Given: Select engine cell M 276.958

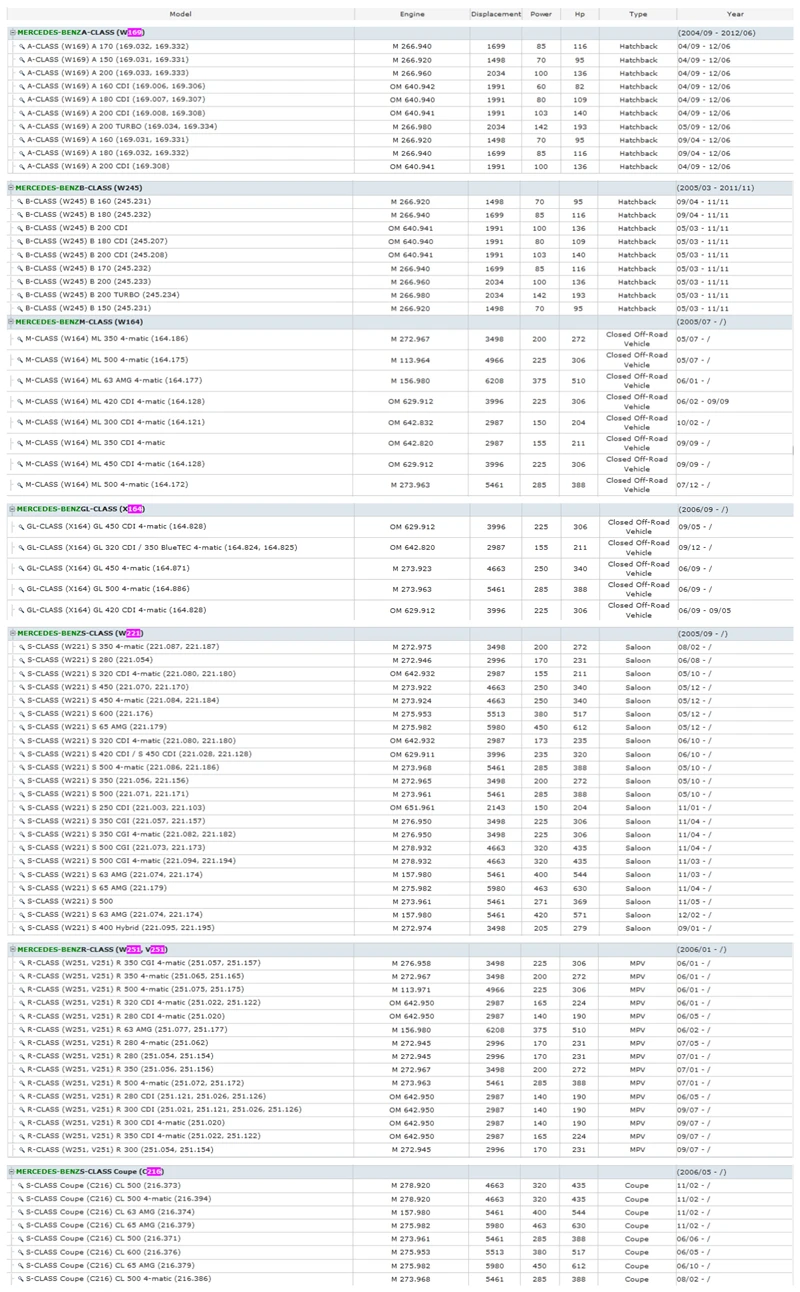Looking at the screenshot, I should point(412,962).
